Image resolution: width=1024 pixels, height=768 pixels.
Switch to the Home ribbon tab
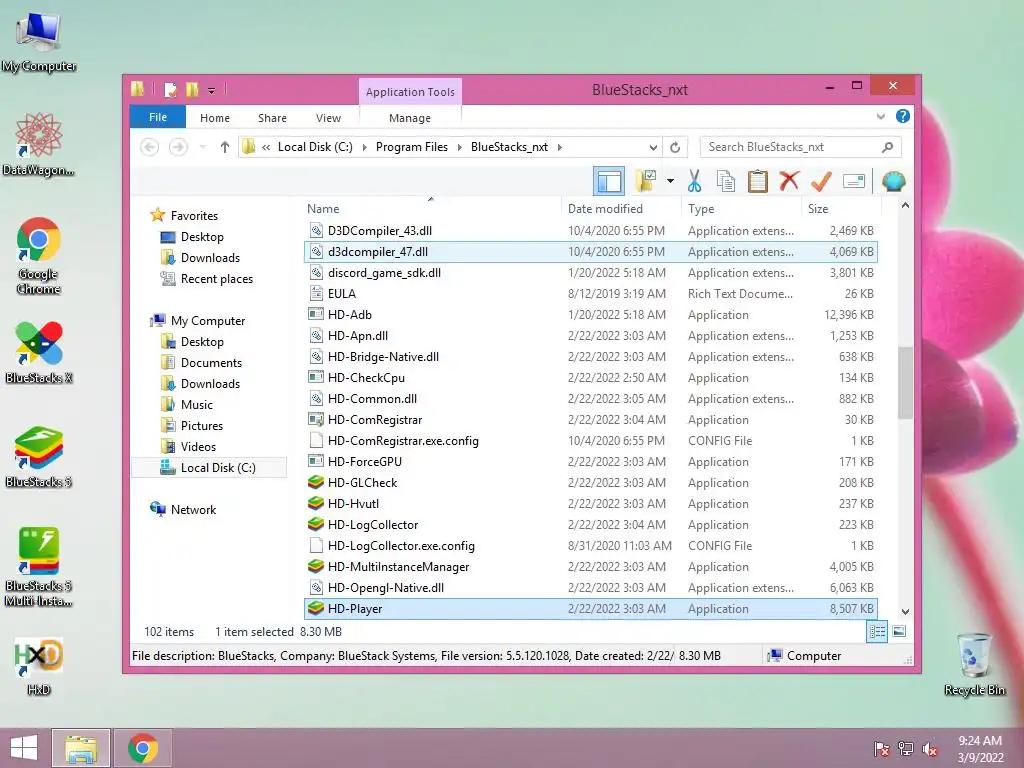215,118
